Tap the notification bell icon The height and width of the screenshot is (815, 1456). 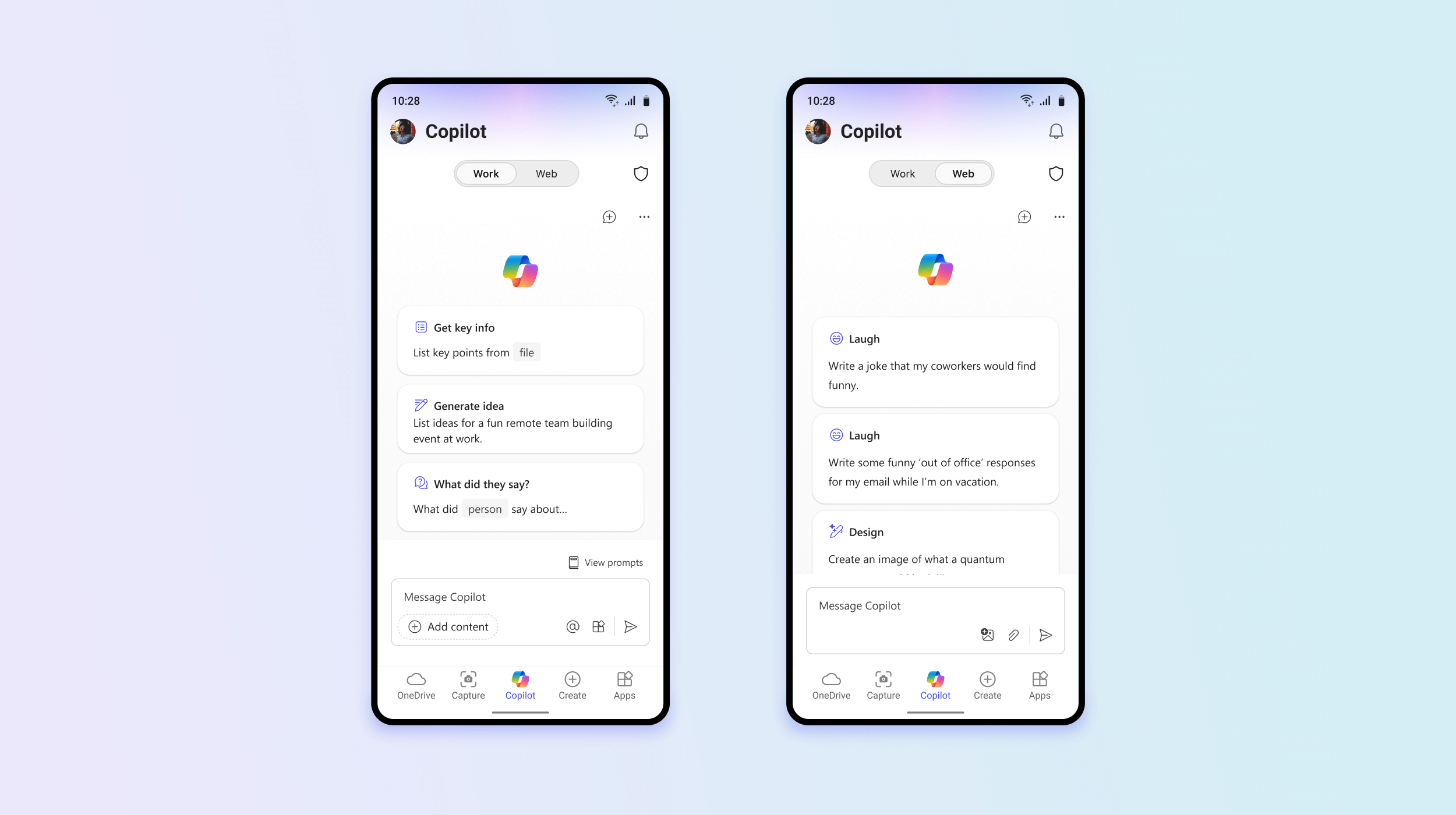coord(640,131)
